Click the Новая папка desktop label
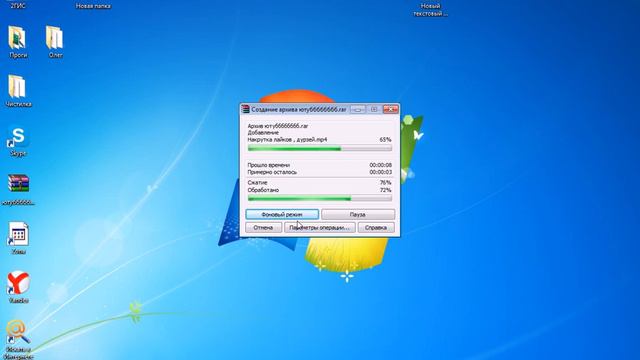640x360 pixels. pos(93,6)
